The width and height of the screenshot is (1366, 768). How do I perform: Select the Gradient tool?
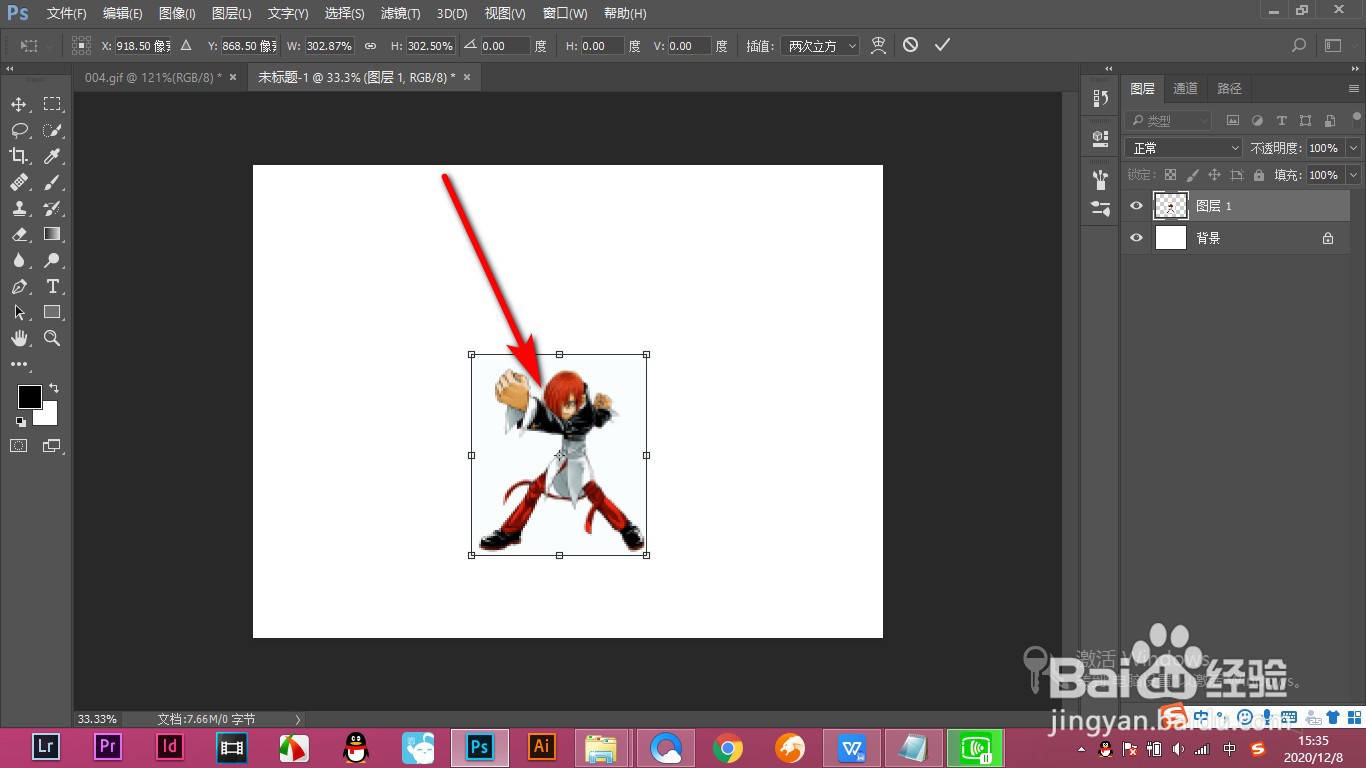pos(52,234)
